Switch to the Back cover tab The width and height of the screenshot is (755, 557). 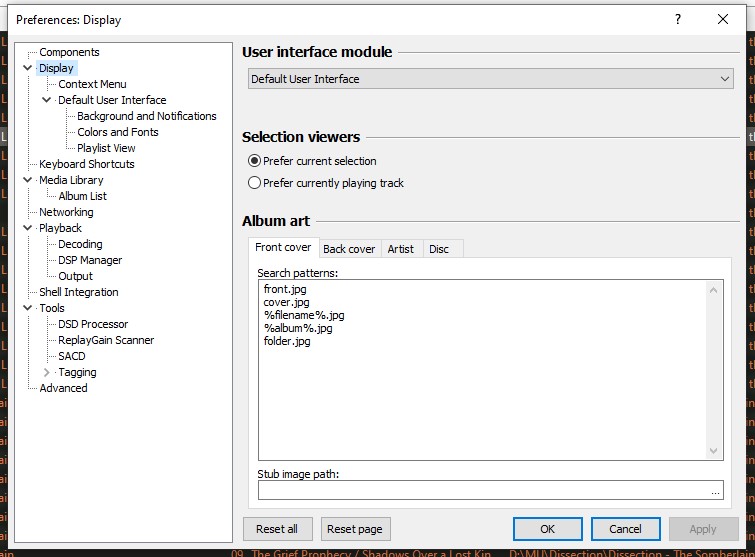[349, 249]
